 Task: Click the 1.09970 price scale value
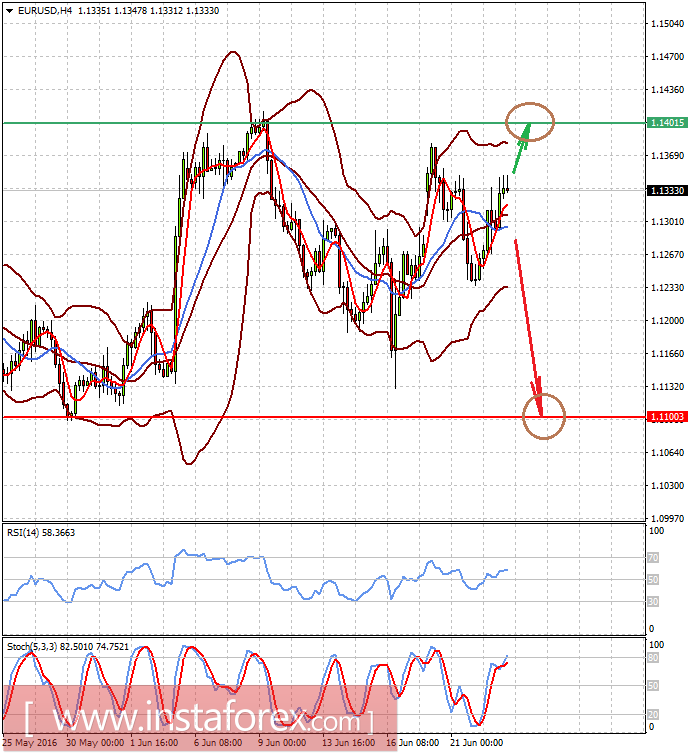[x=667, y=519]
